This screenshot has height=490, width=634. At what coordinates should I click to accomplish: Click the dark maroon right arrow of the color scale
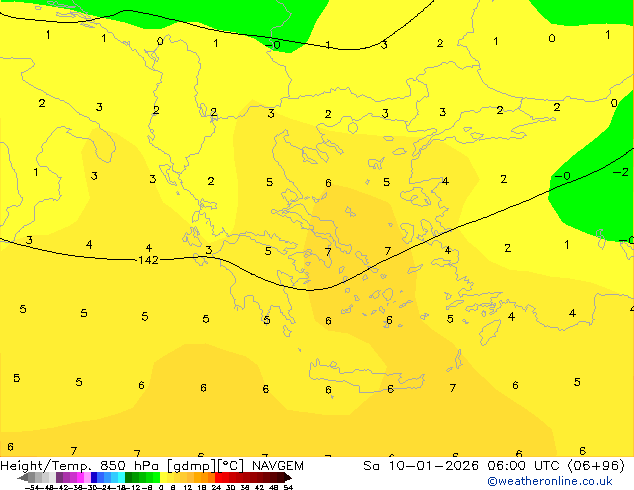click(288, 478)
